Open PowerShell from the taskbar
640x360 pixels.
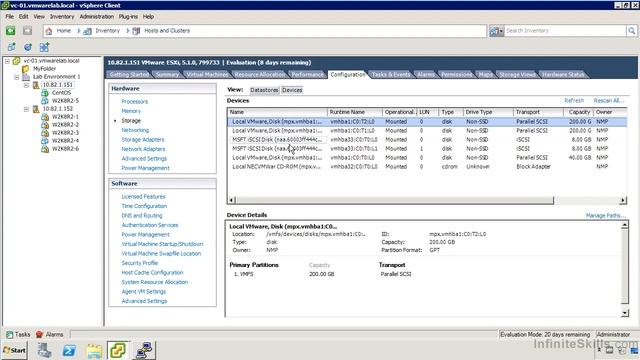click(69, 350)
